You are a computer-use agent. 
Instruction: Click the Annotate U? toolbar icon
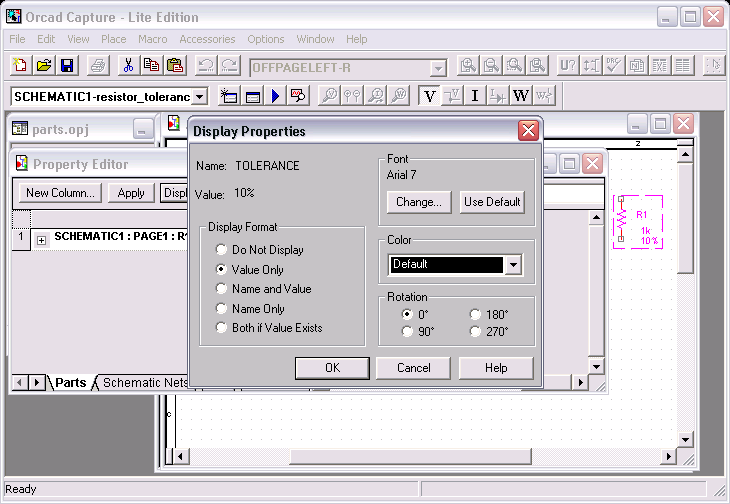click(x=568, y=66)
